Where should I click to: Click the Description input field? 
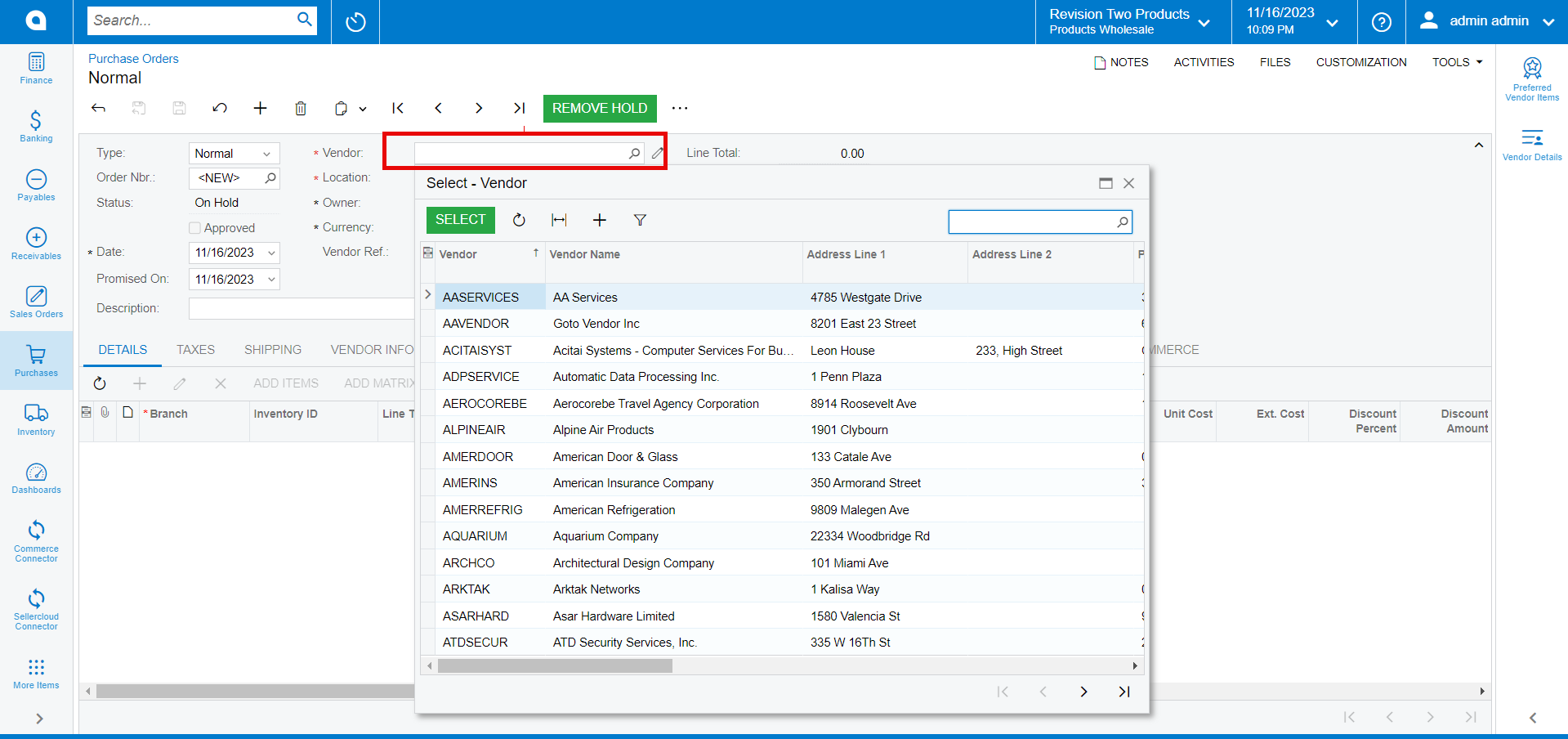pyautogui.click(x=301, y=308)
